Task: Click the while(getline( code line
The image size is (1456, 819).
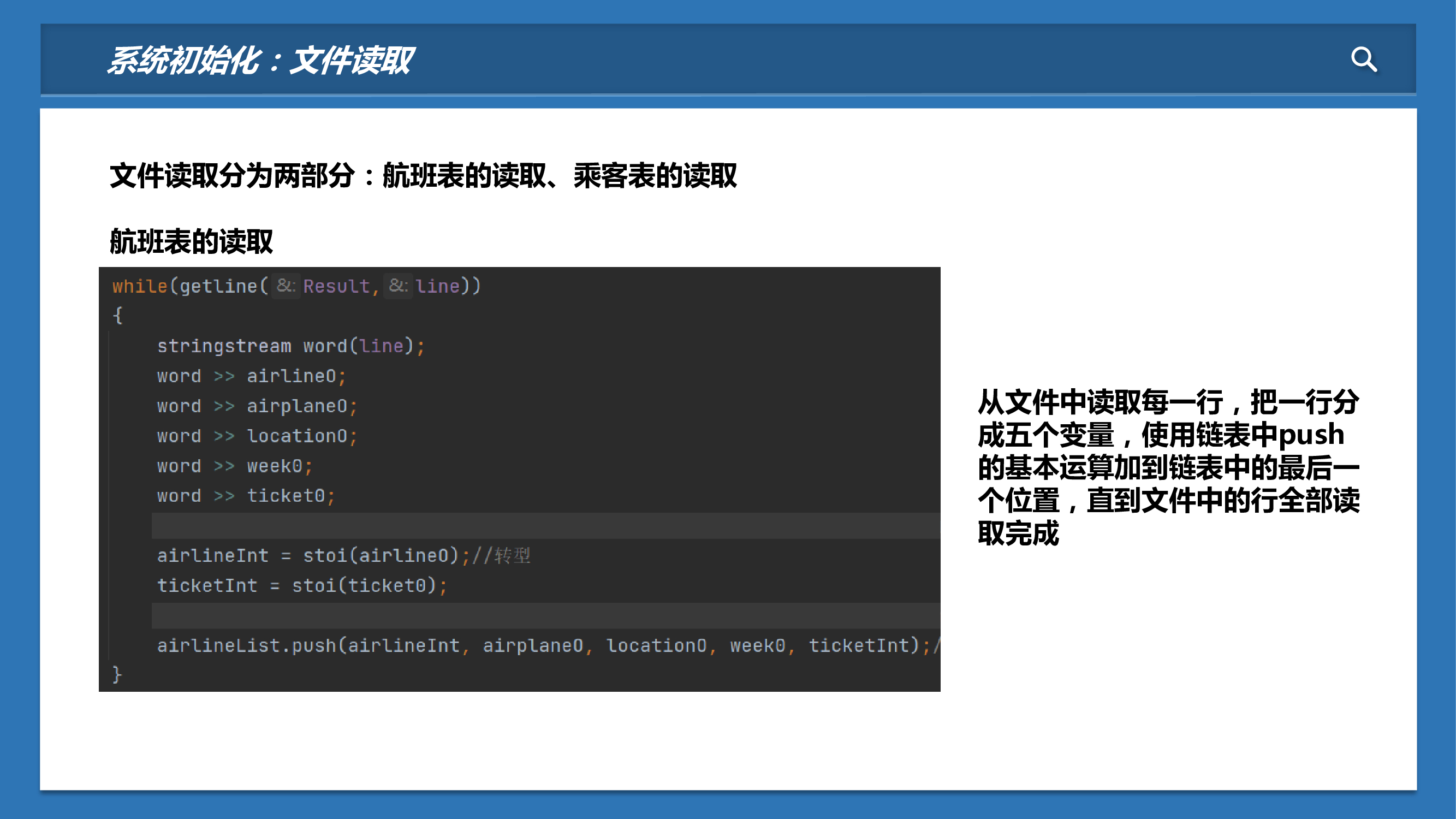Action: tap(296, 286)
